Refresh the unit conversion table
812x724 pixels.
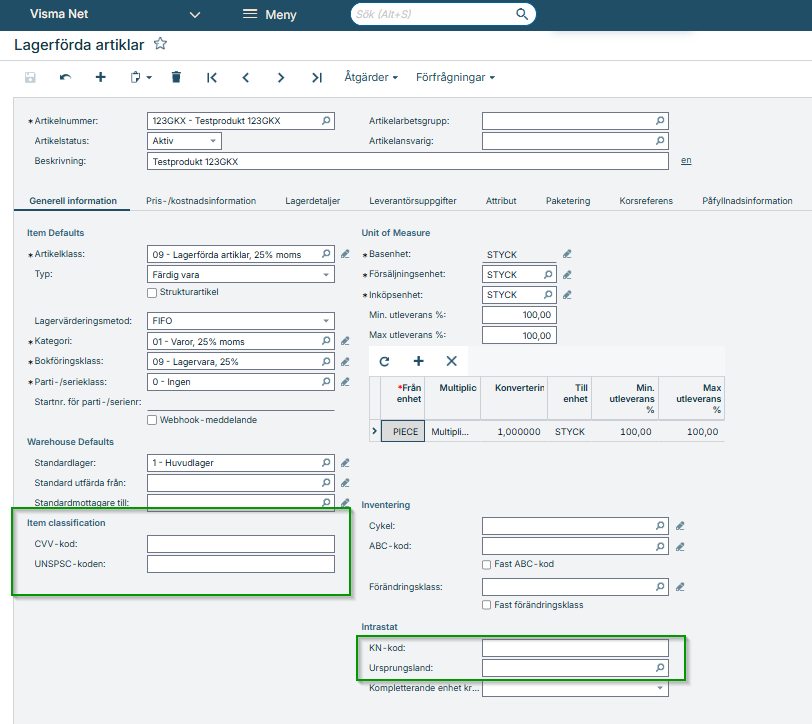(x=384, y=361)
